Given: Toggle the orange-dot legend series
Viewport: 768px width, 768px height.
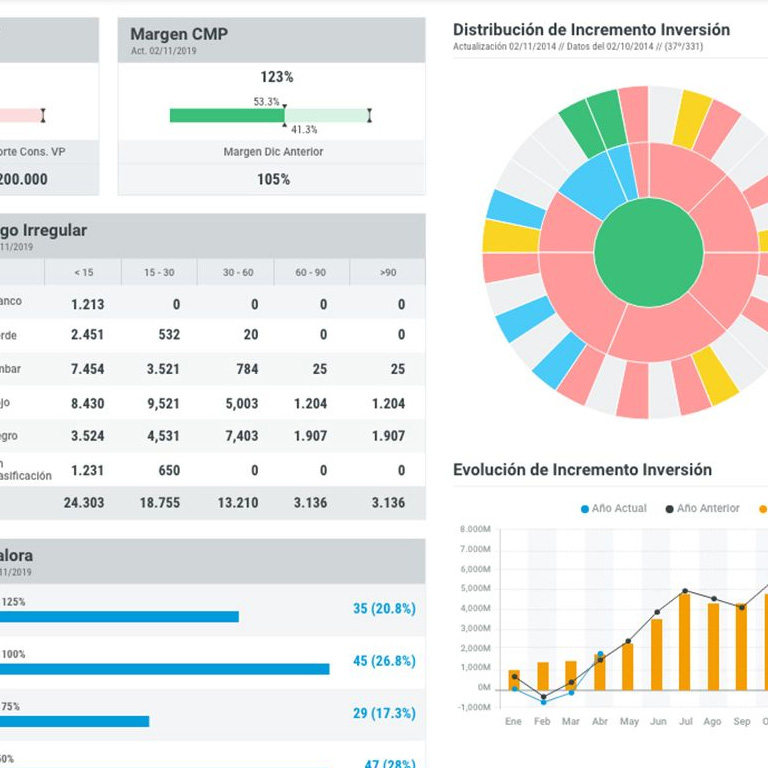Looking at the screenshot, I should [x=762, y=509].
